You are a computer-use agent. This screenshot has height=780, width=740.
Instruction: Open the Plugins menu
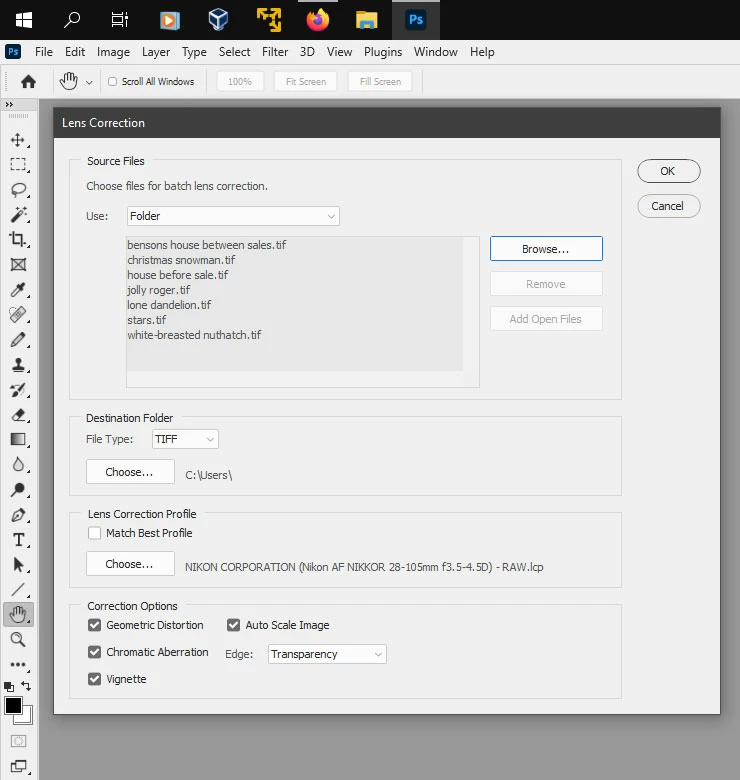383,52
